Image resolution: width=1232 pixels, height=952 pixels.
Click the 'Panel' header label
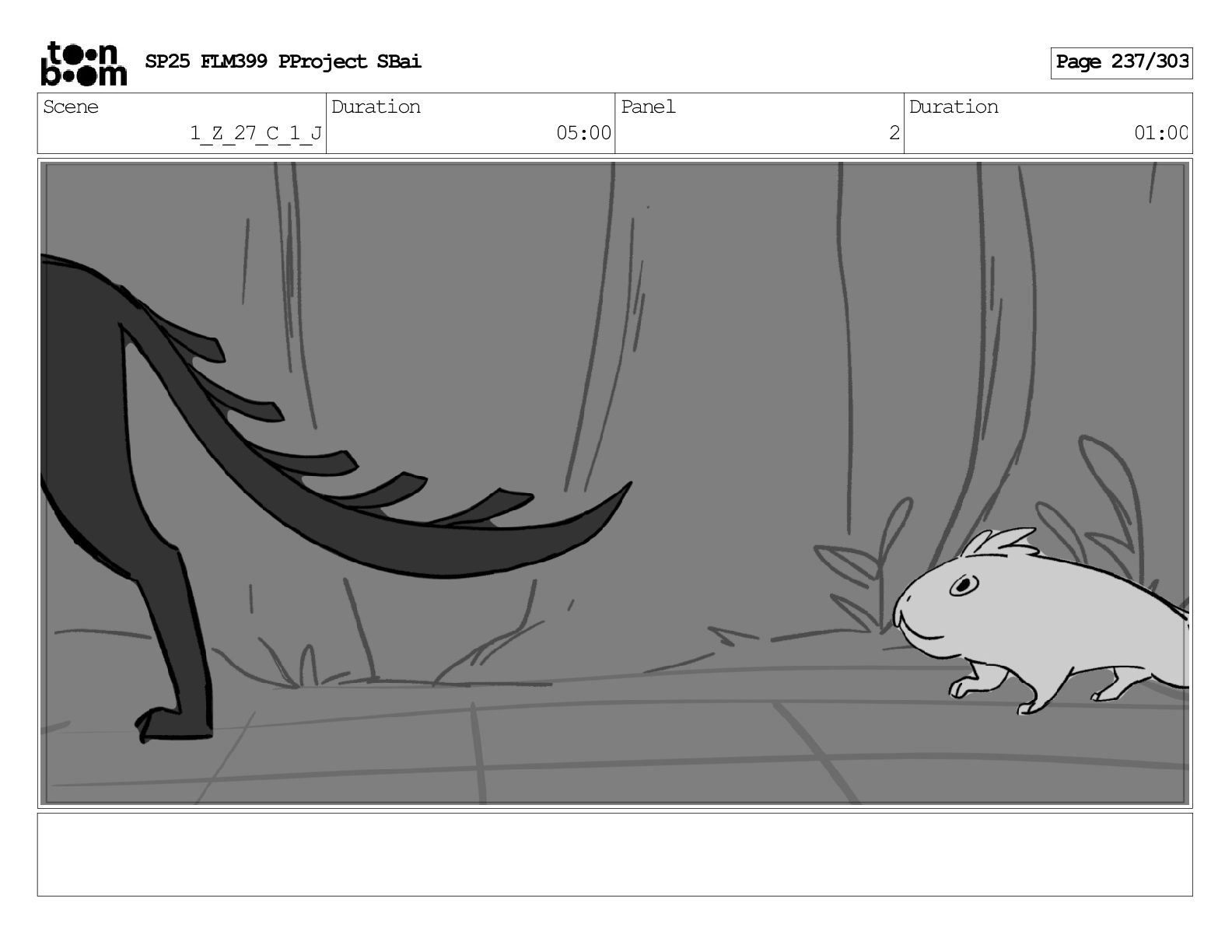[x=648, y=107]
